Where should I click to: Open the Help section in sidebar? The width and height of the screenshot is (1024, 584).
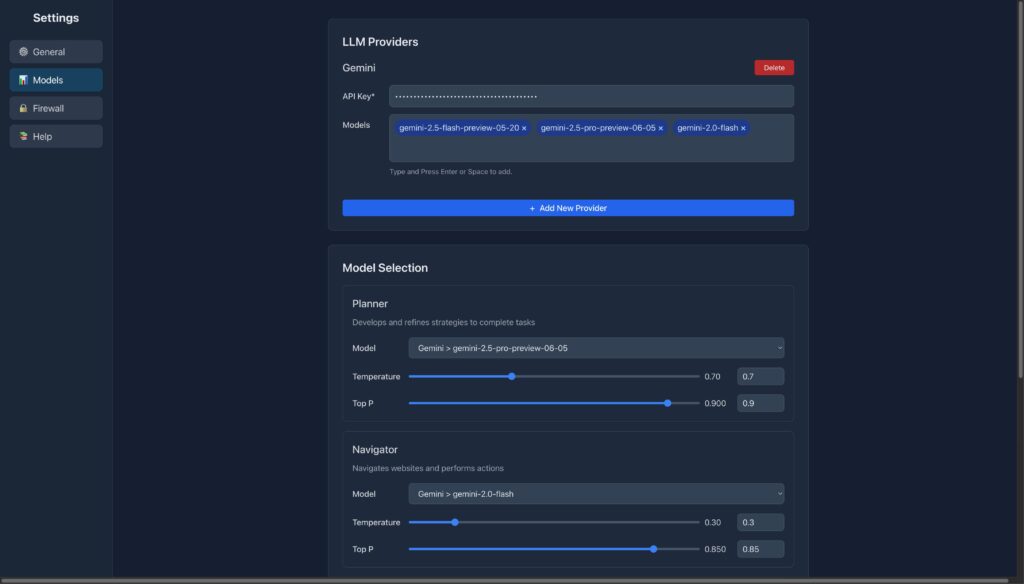[x=55, y=135]
